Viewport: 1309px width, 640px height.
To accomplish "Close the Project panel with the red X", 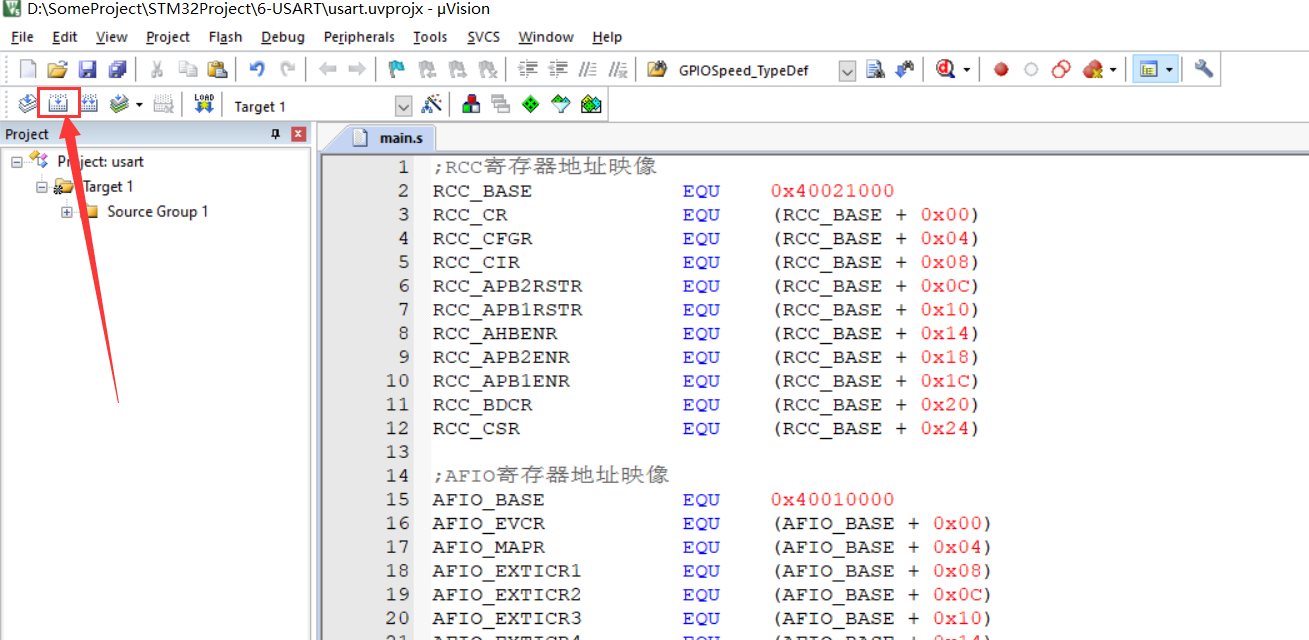I will click(x=298, y=134).
